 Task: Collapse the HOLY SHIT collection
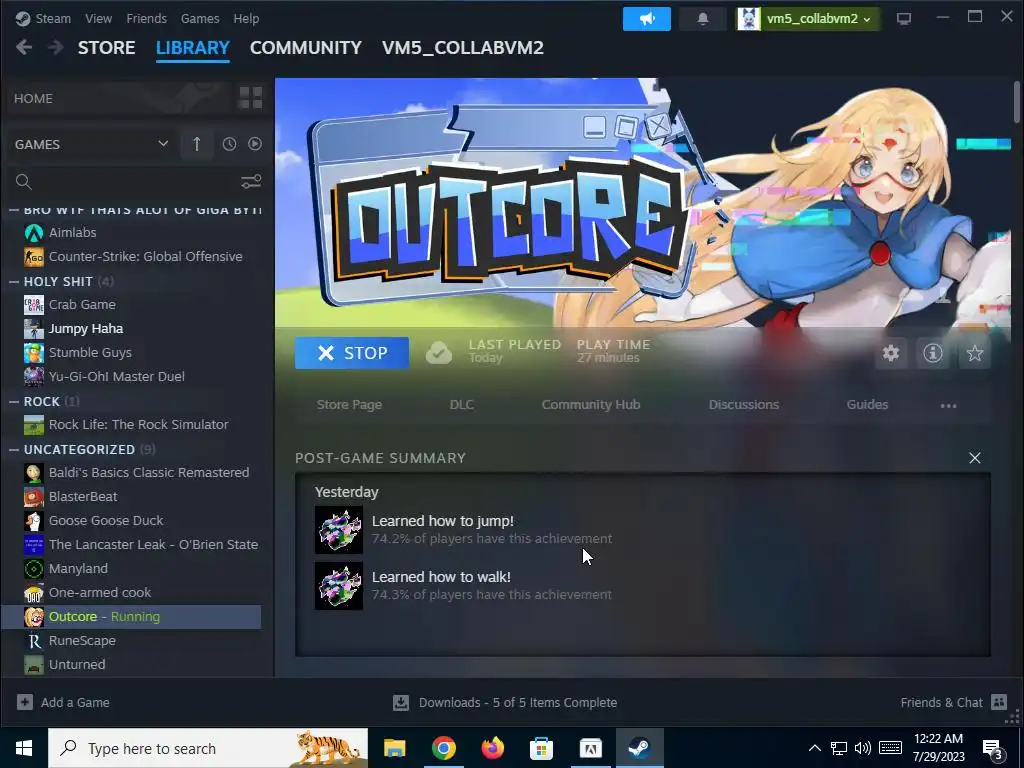(x=14, y=281)
